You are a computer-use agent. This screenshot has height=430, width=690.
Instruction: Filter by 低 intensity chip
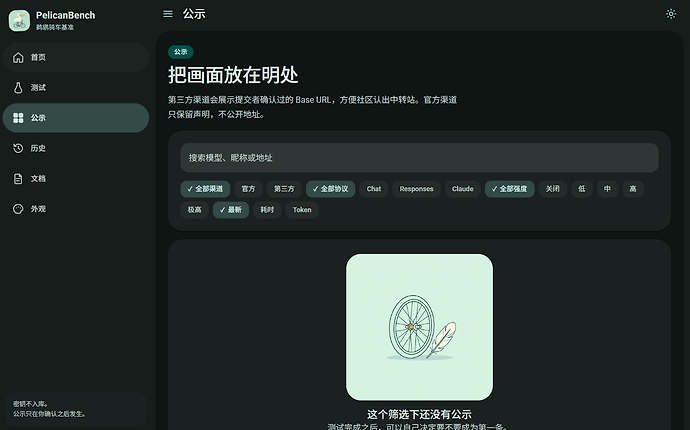tap(582, 189)
